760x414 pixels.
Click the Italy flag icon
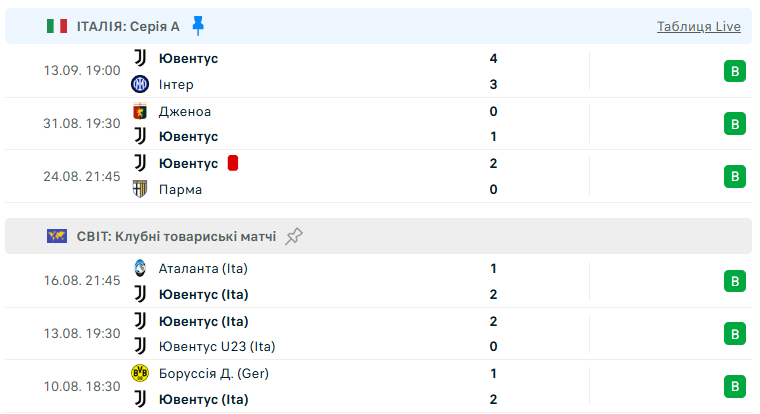coord(57,26)
